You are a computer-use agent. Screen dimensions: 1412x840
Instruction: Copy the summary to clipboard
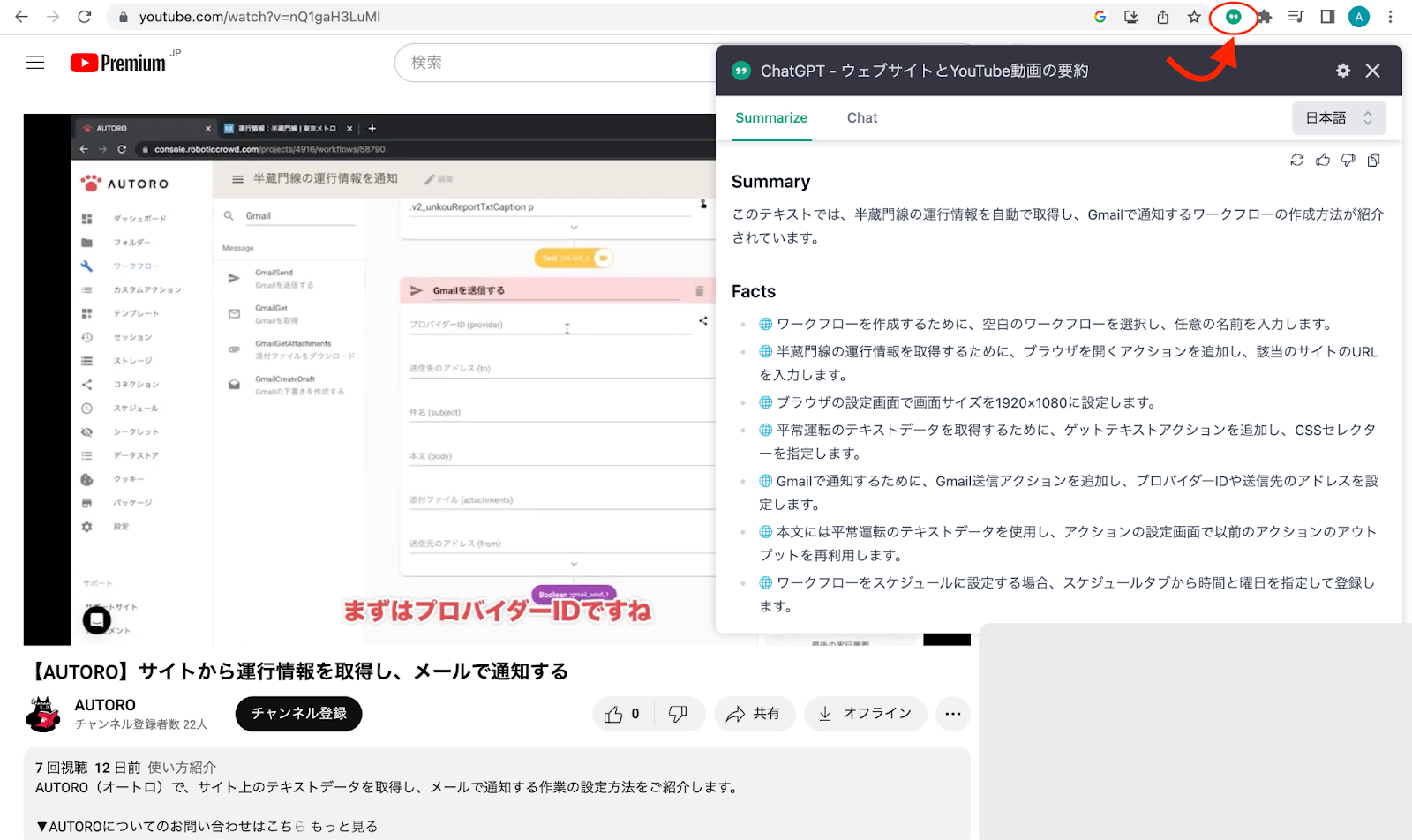coord(1373,160)
